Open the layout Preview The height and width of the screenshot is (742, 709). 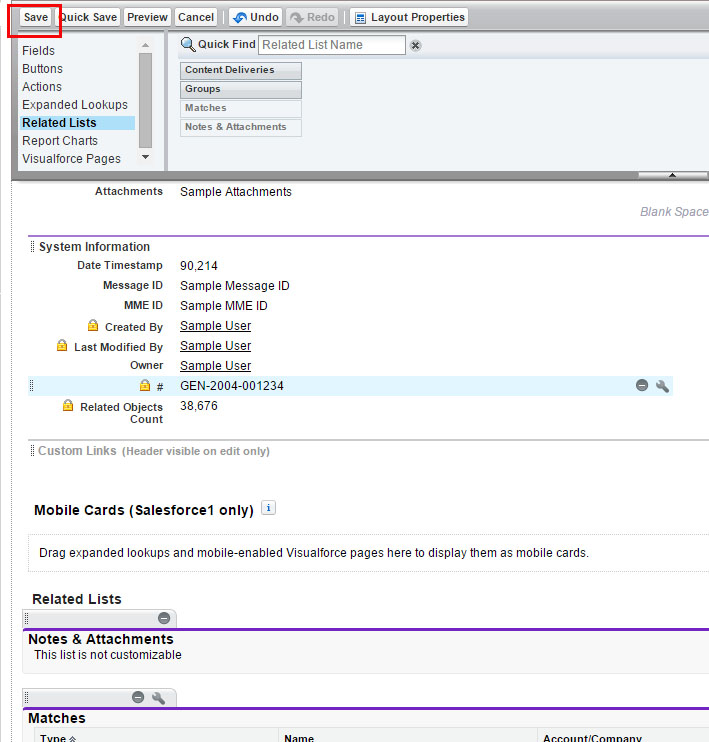pyautogui.click(x=147, y=17)
